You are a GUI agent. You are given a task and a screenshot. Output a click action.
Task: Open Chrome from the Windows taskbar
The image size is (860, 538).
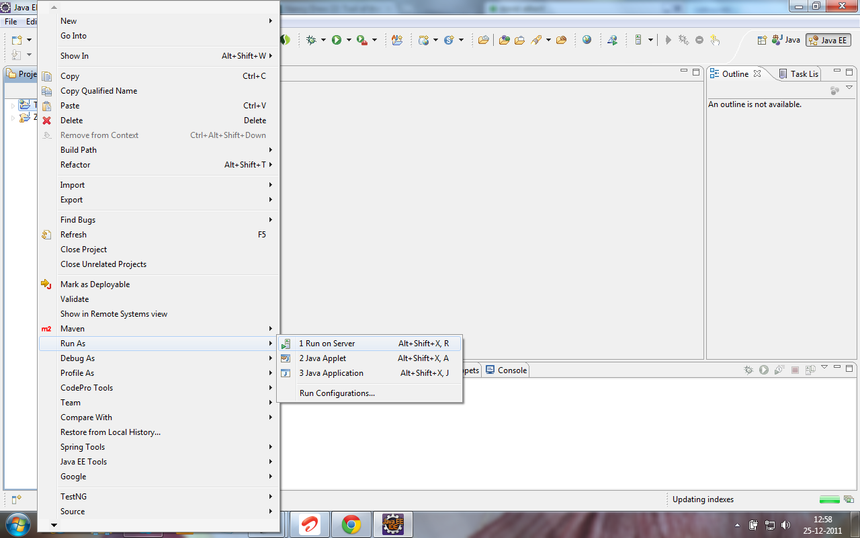click(x=351, y=525)
